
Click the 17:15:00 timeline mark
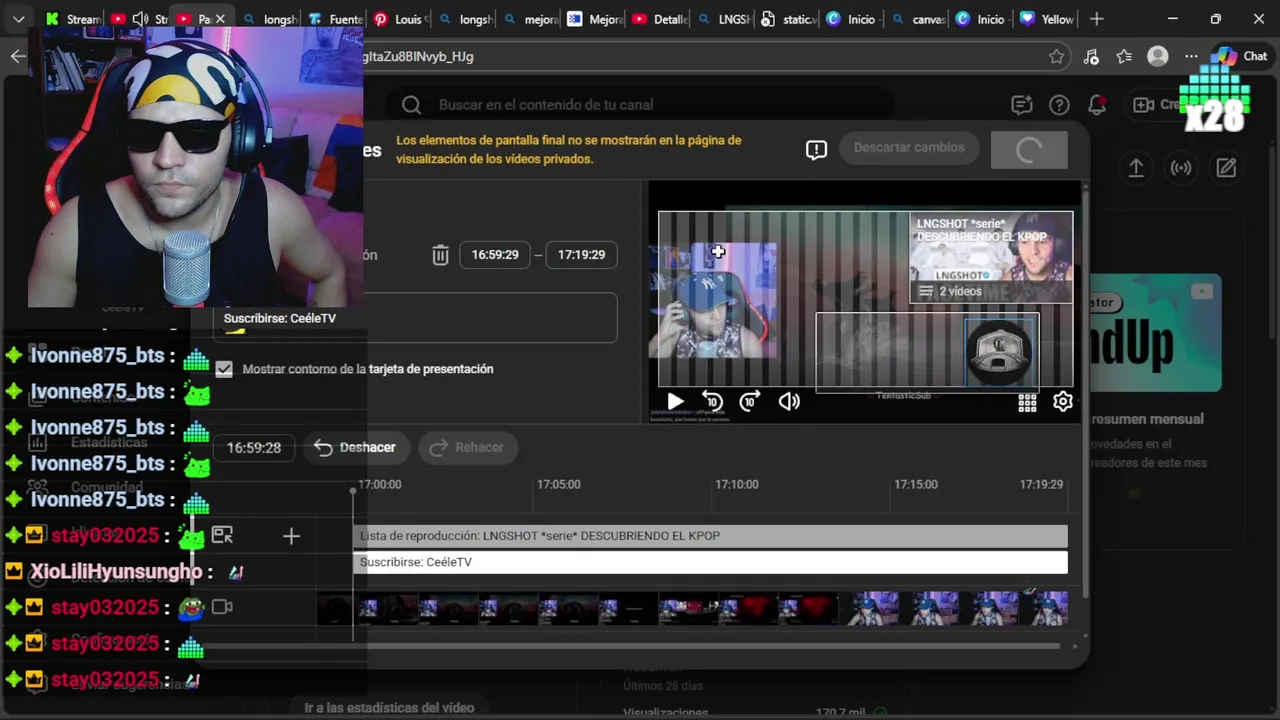click(x=916, y=485)
